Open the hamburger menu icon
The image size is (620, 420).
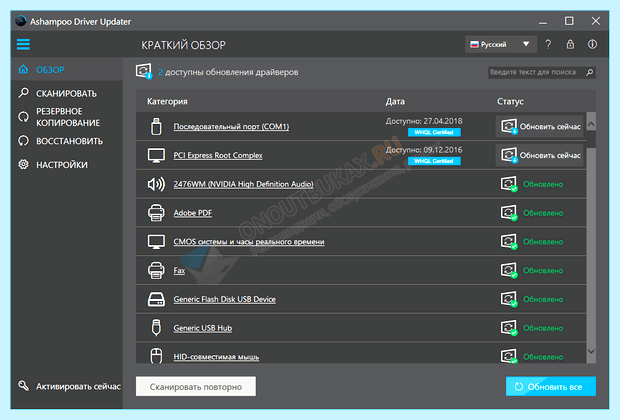[x=23, y=44]
